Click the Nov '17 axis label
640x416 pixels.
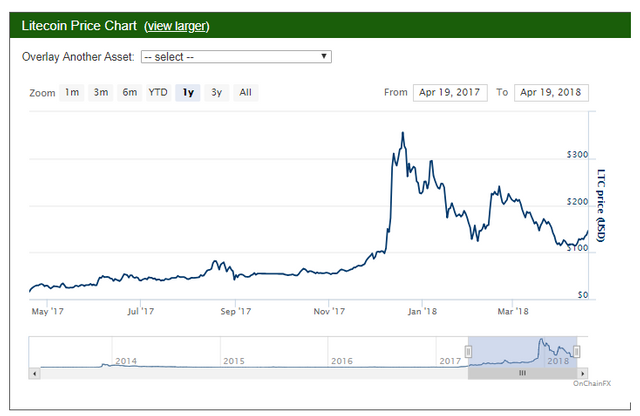(x=329, y=311)
